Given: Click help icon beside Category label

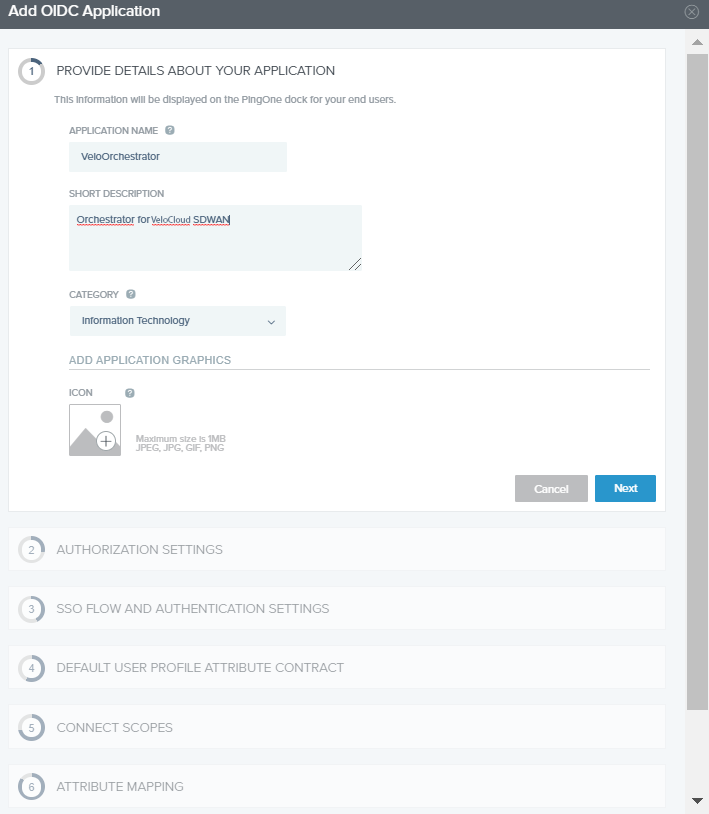Looking at the screenshot, I should tap(131, 295).
